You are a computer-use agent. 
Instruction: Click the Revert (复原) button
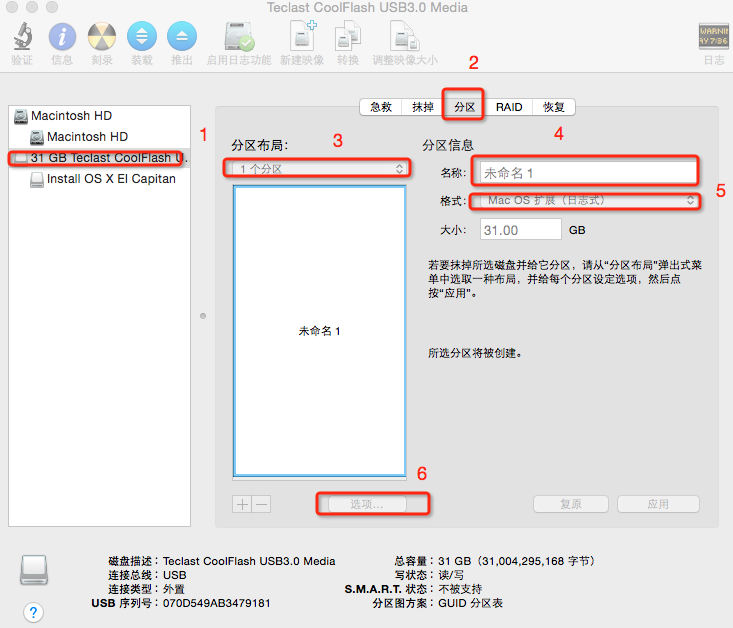pos(570,504)
